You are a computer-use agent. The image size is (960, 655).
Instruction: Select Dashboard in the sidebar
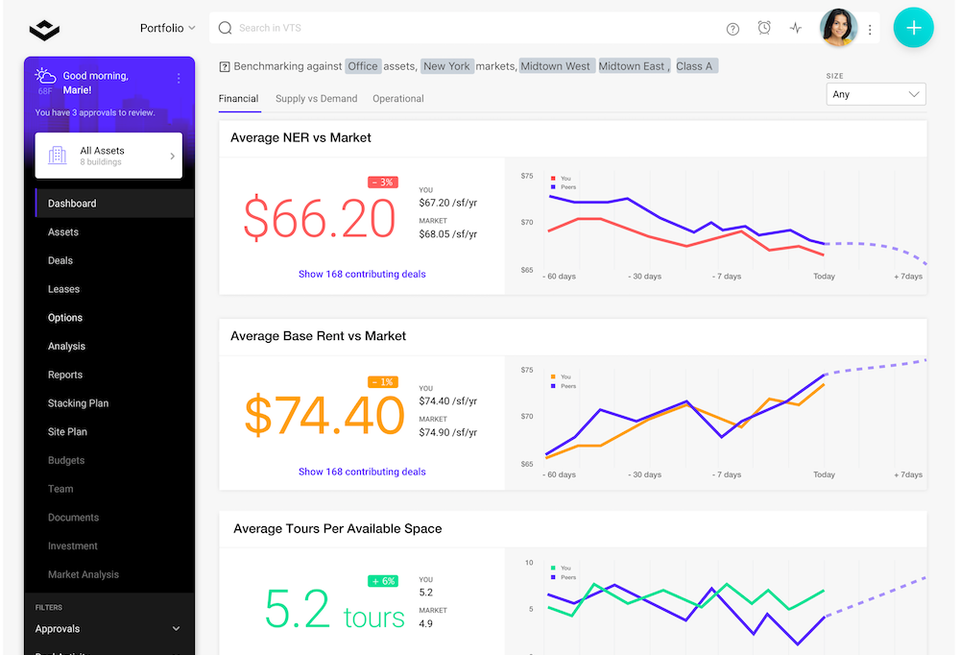click(115, 203)
